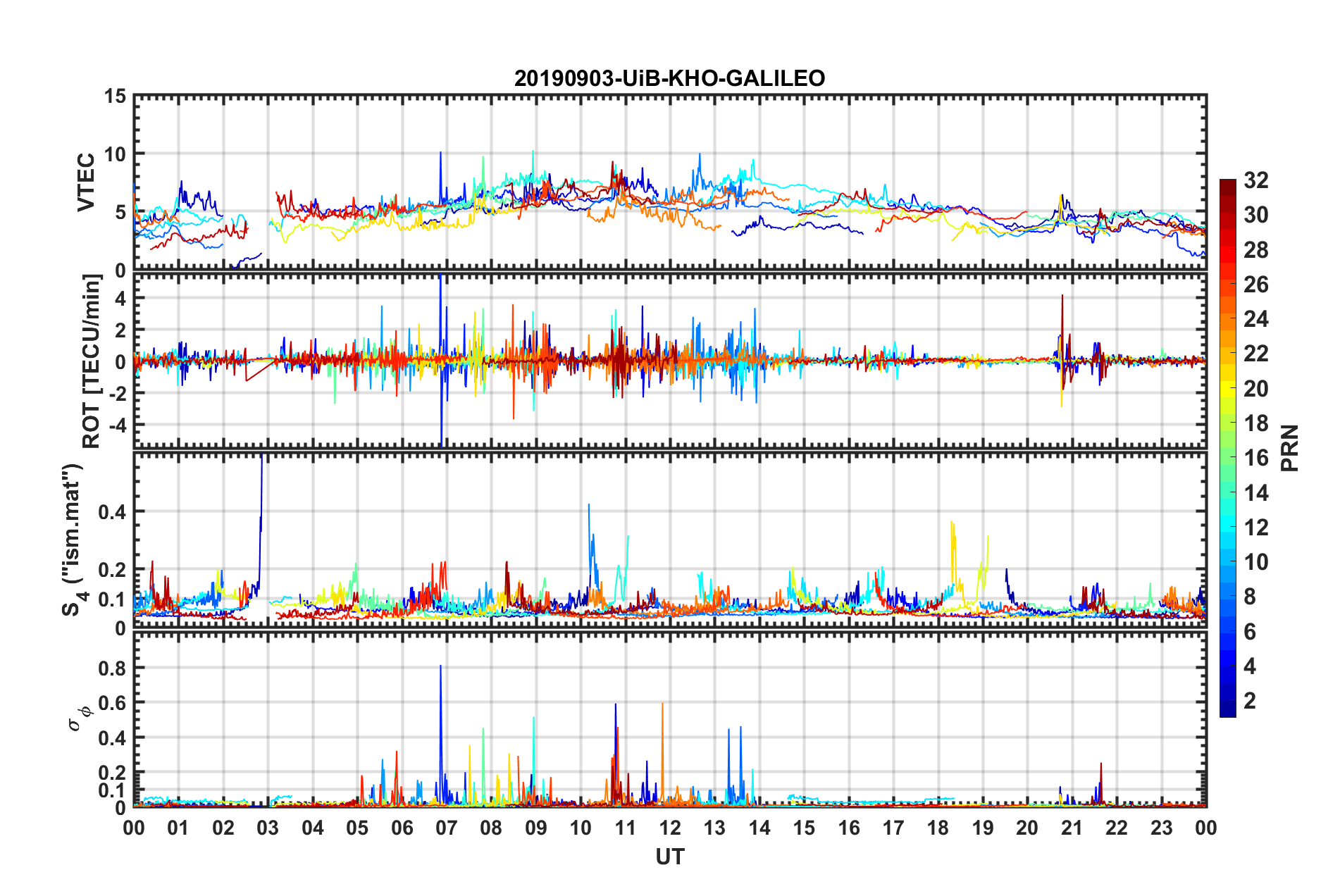Click ROT axis tick value -2
The height and width of the screenshot is (896, 1340).
point(118,394)
